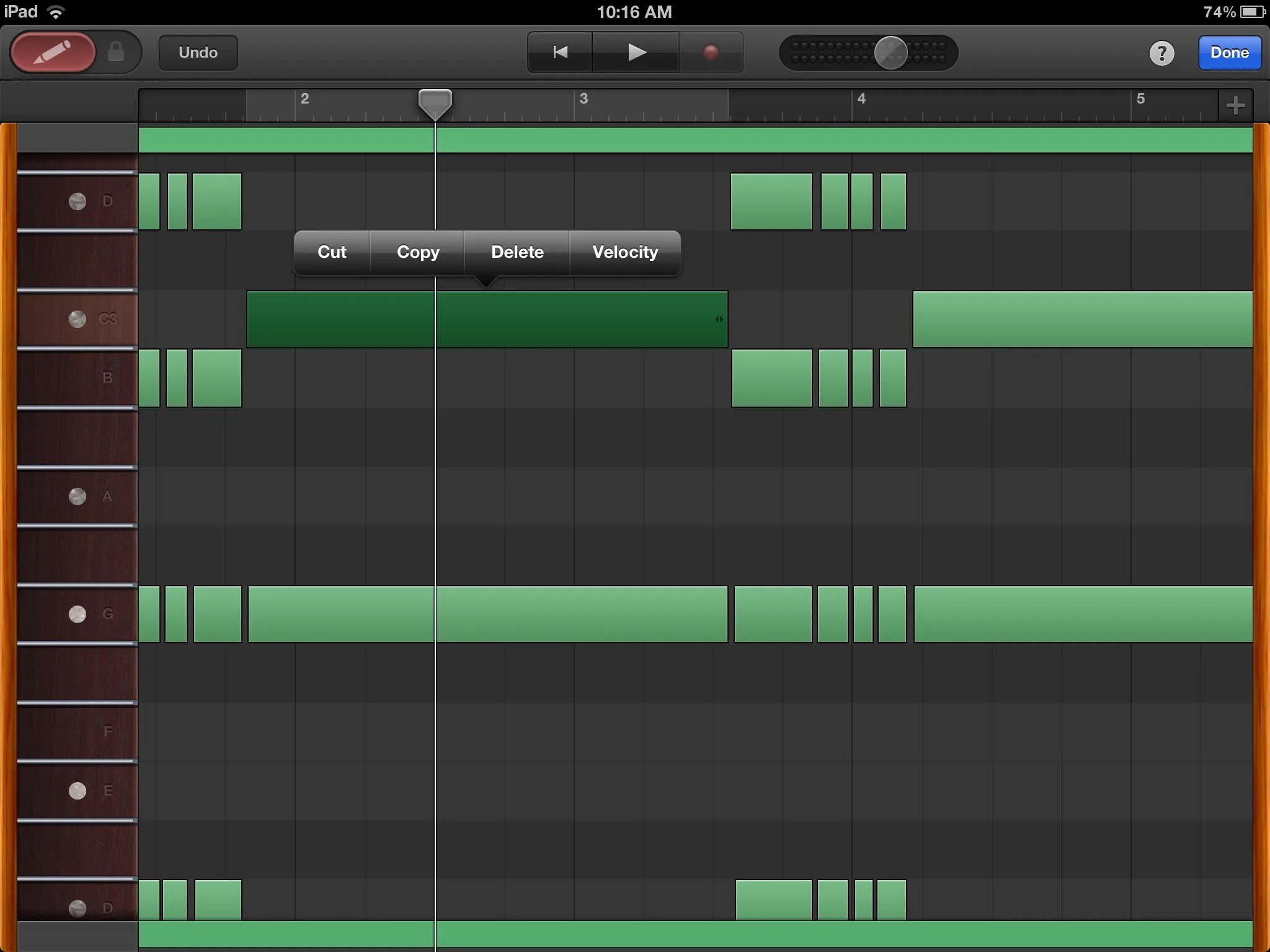1270x952 pixels.
Task: Select the pencil/edit tool icon
Action: [x=53, y=52]
